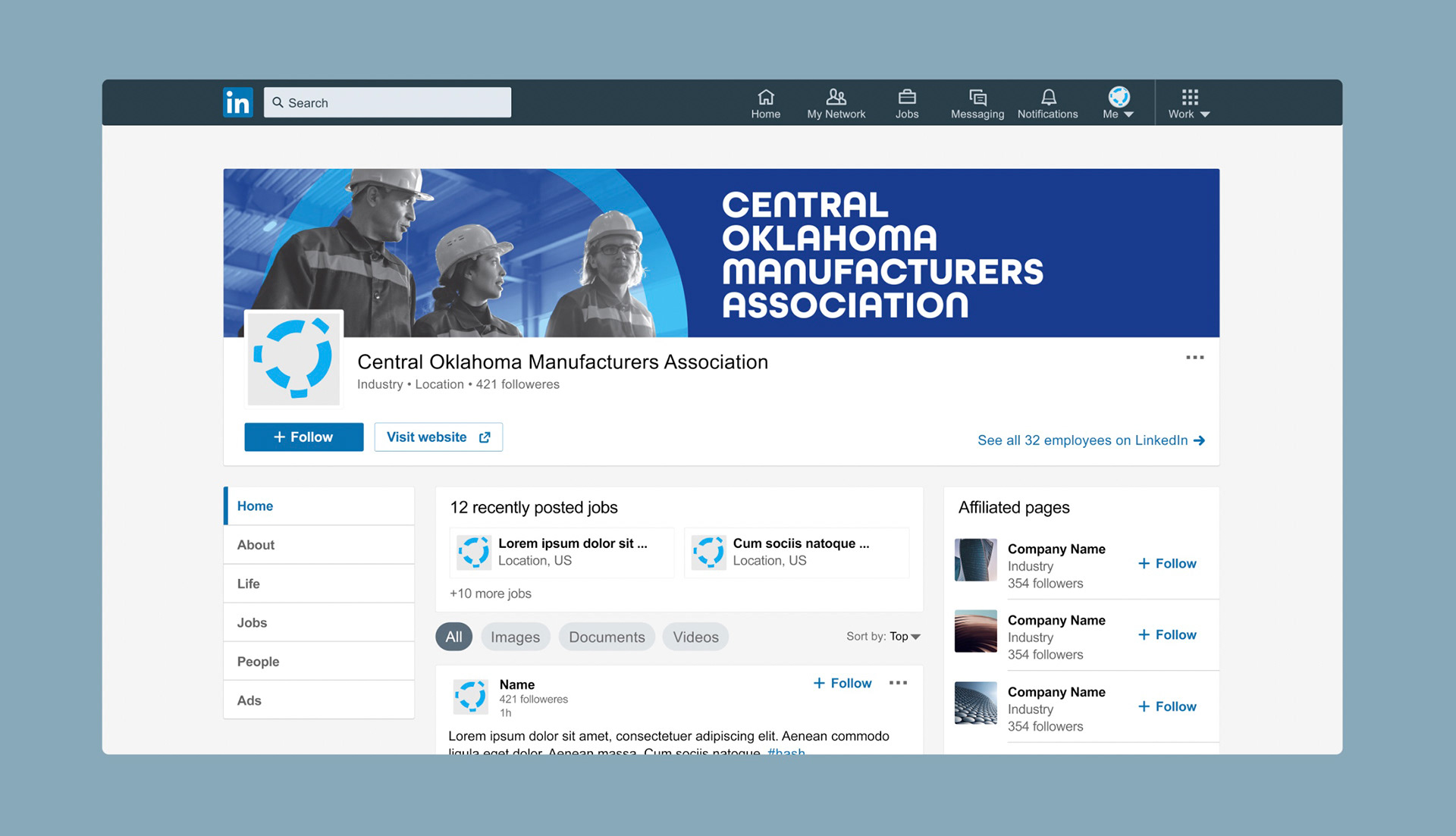The image size is (1456, 836).
Task: Click the blue Follow button
Action: point(303,437)
